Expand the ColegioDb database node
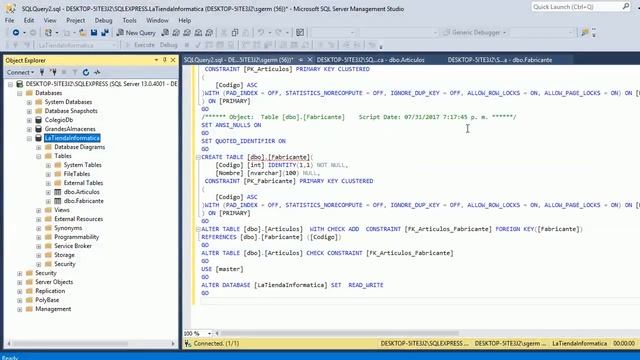Screen dimensions: 640x360 coord(29,120)
